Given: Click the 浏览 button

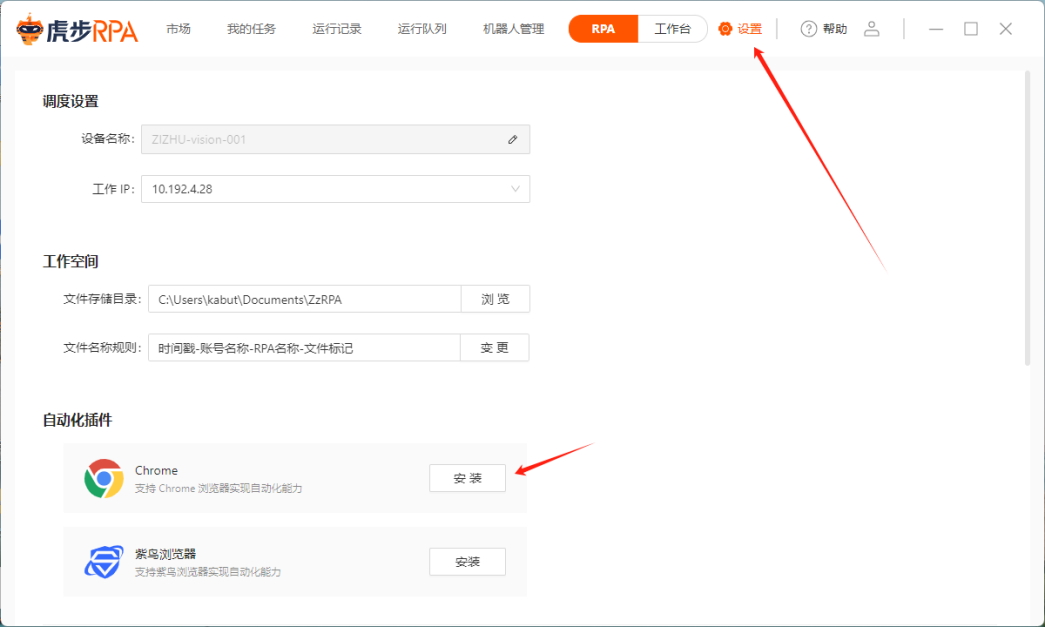Looking at the screenshot, I should [495, 299].
